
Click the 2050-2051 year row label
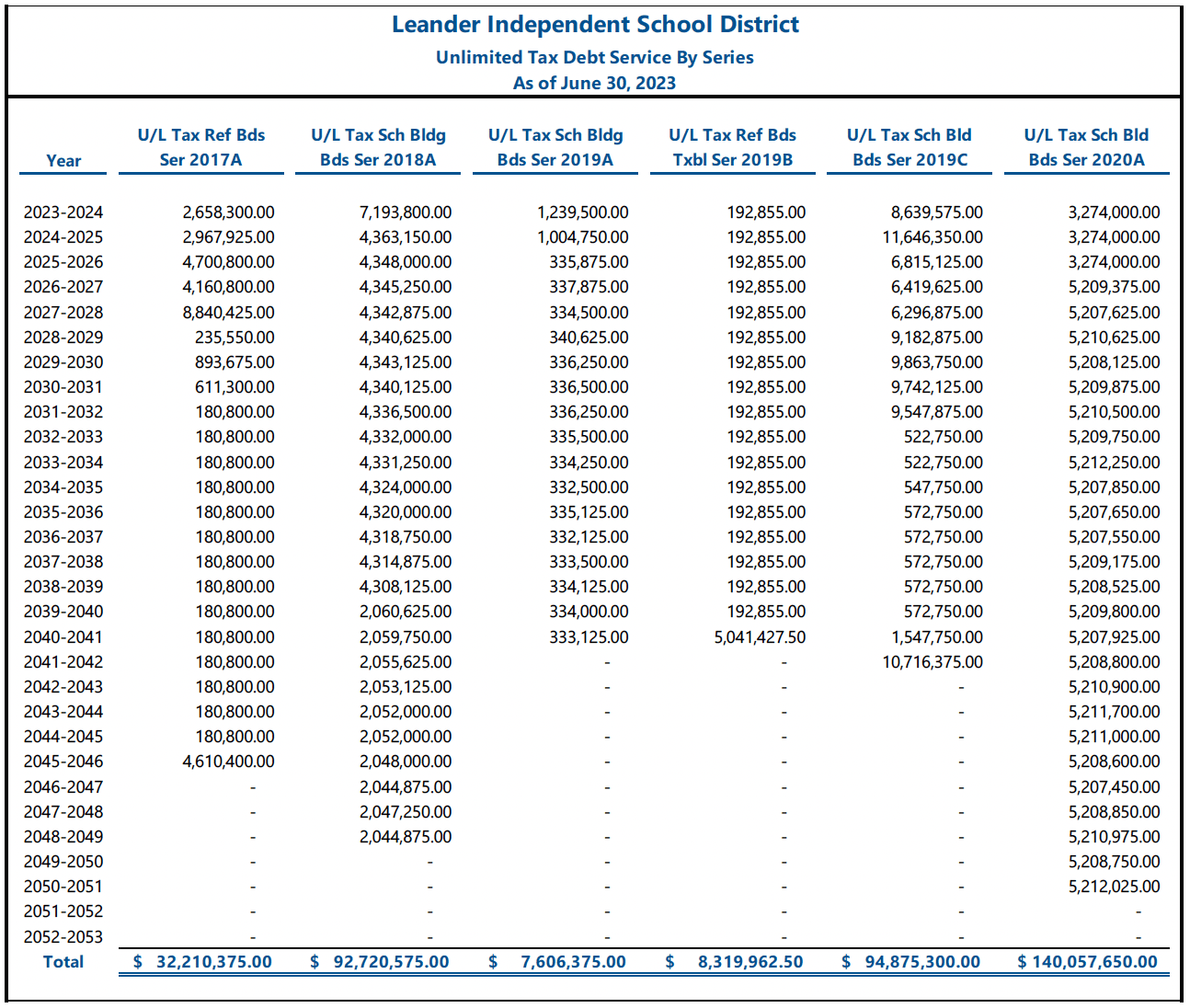tap(63, 887)
